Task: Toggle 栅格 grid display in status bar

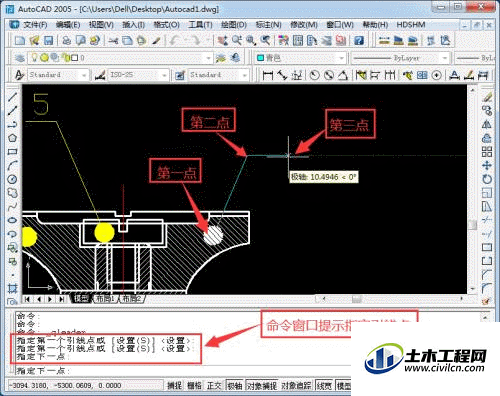Action: (194, 386)
